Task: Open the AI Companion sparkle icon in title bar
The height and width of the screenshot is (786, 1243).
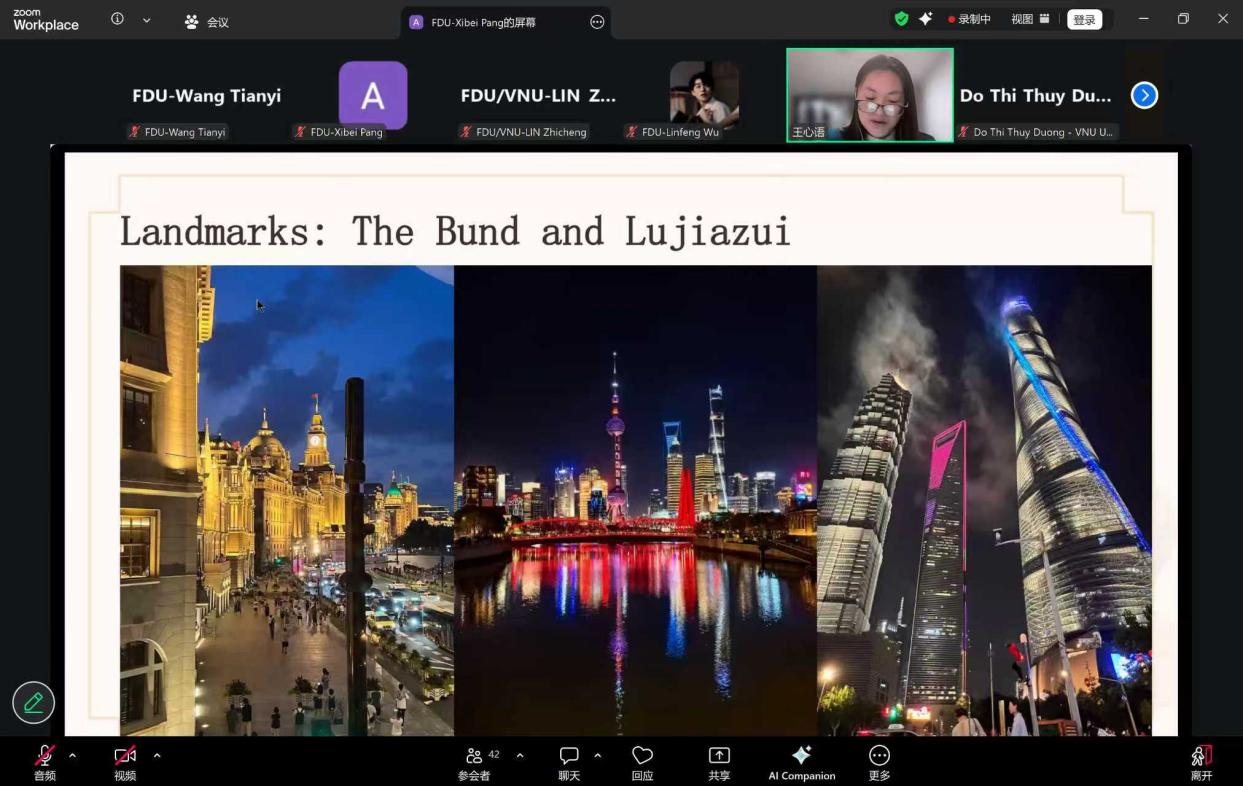Action: pos(926,19)
